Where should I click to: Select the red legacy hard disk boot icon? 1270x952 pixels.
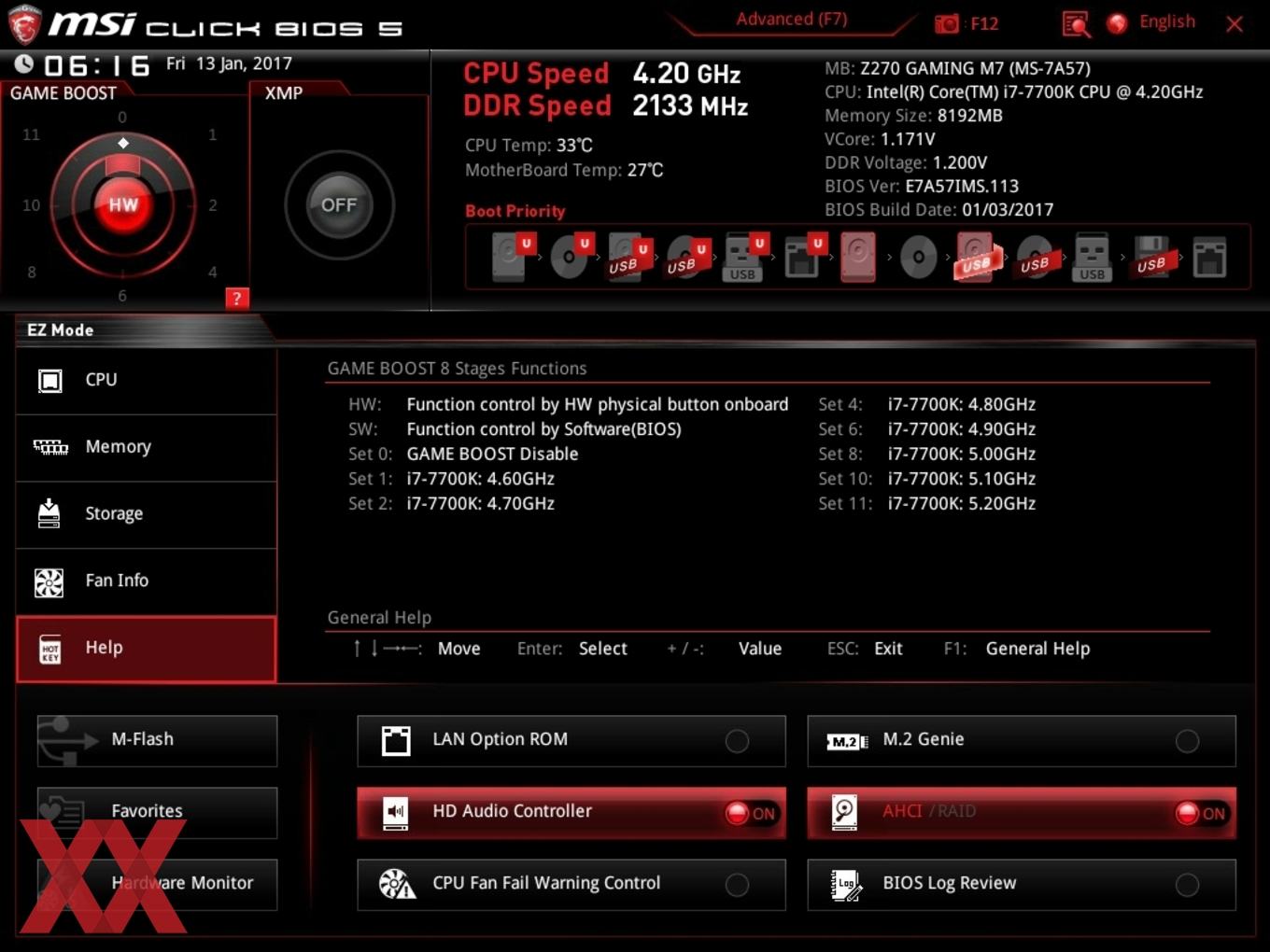(858, 257)
